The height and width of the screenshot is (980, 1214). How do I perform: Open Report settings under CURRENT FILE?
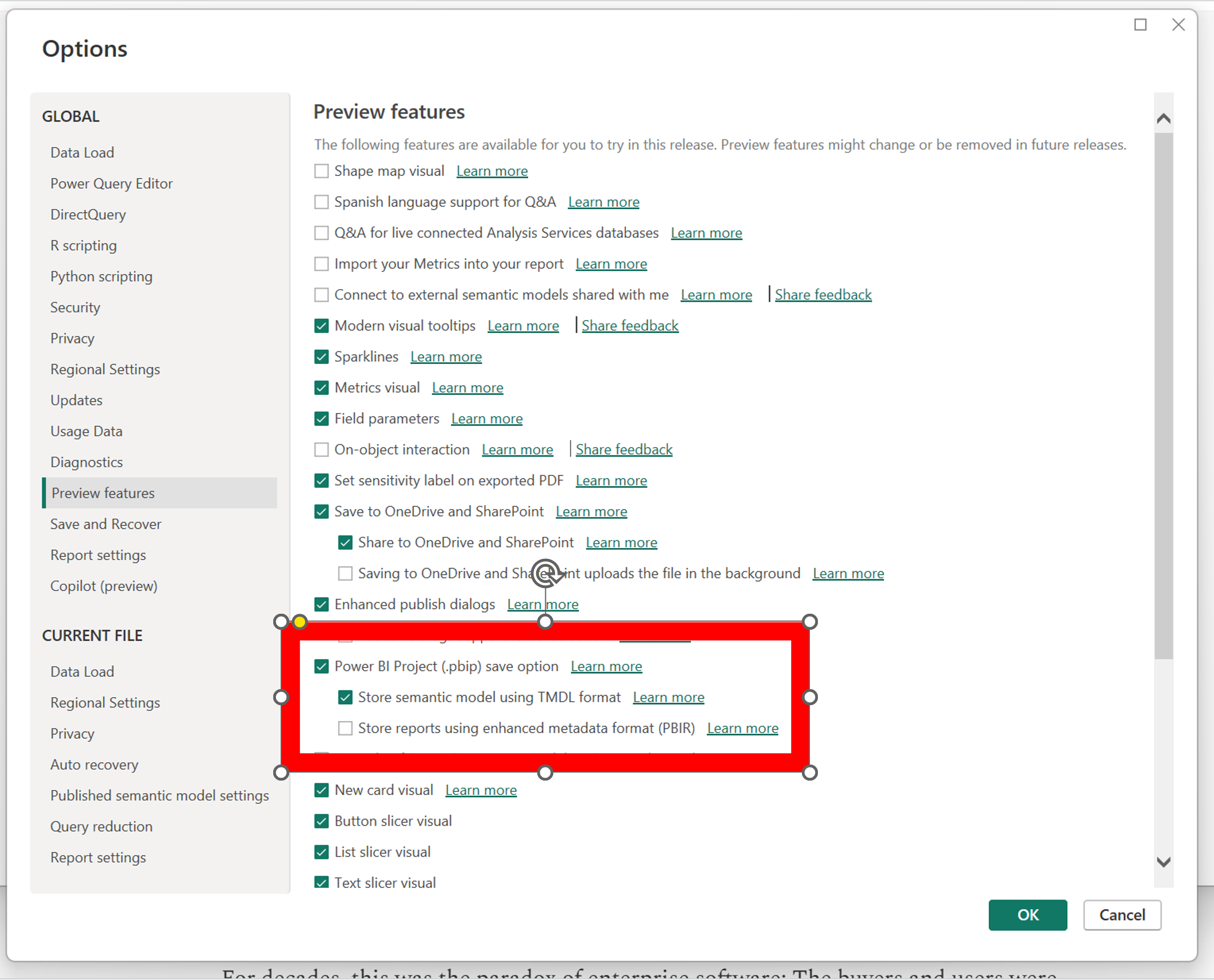click(x=98, y=858)
